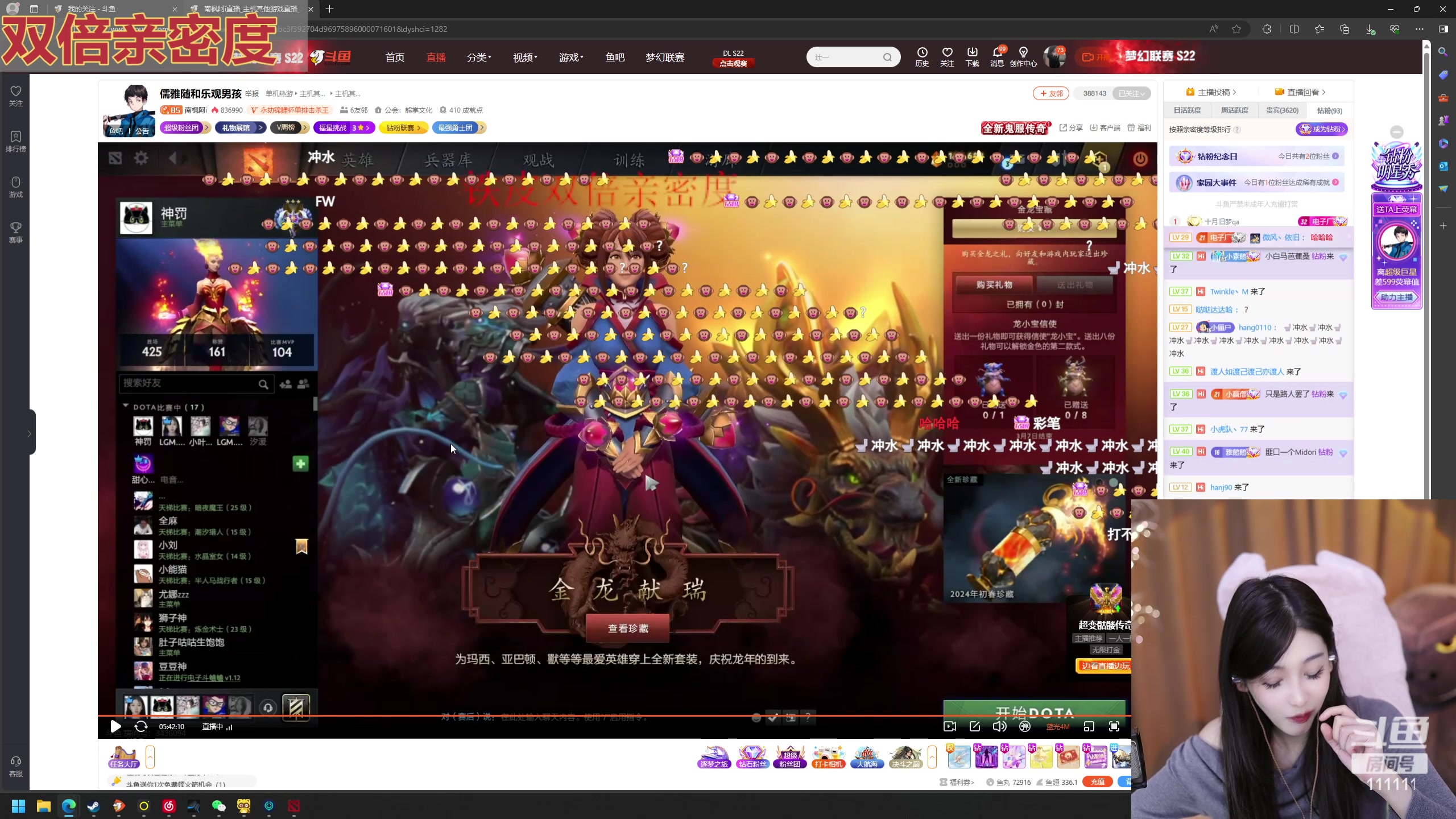Switch to 周活跃度 tab
1456x819 pixels.
click(1235, 110)
